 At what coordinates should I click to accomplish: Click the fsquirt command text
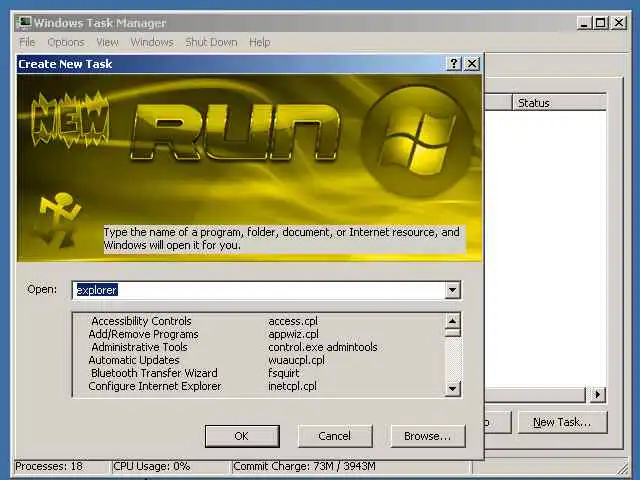click(284, 373)
